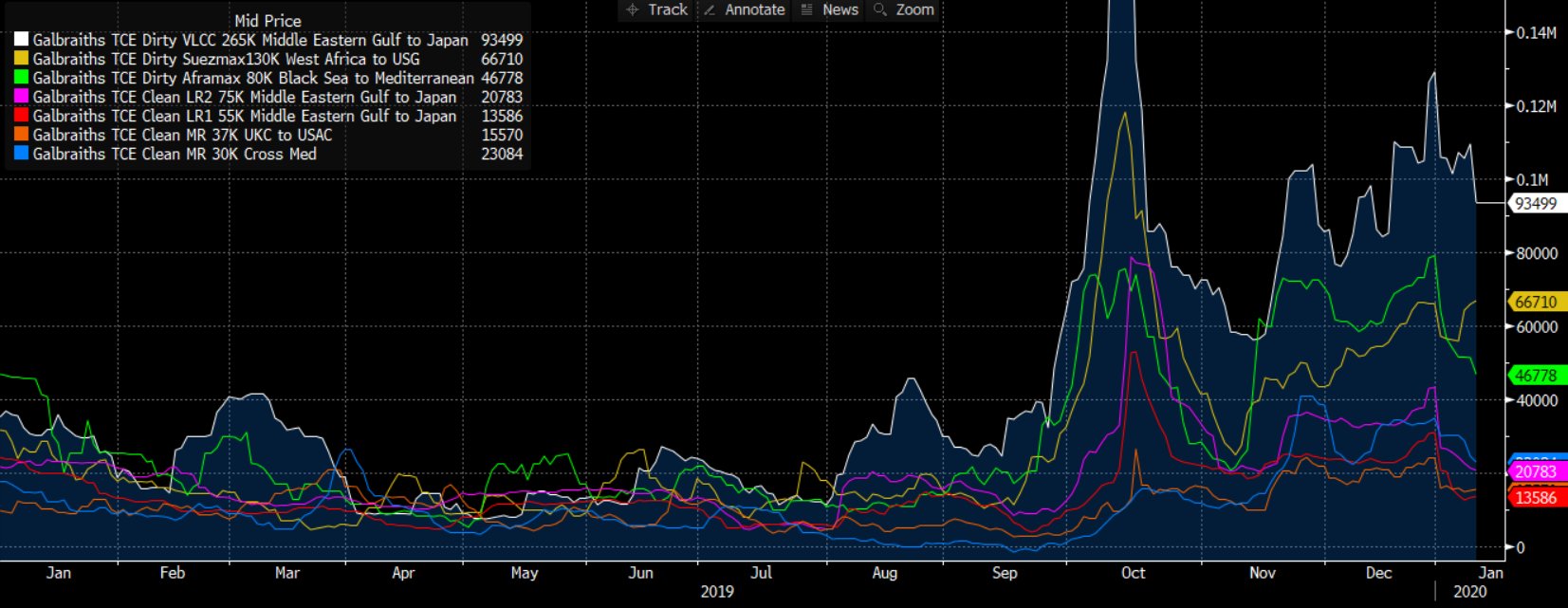This screenshot has height=608, width=1568.
Task: Click yellow swatch for Suezmax series
Action: (x=21, y=59)
